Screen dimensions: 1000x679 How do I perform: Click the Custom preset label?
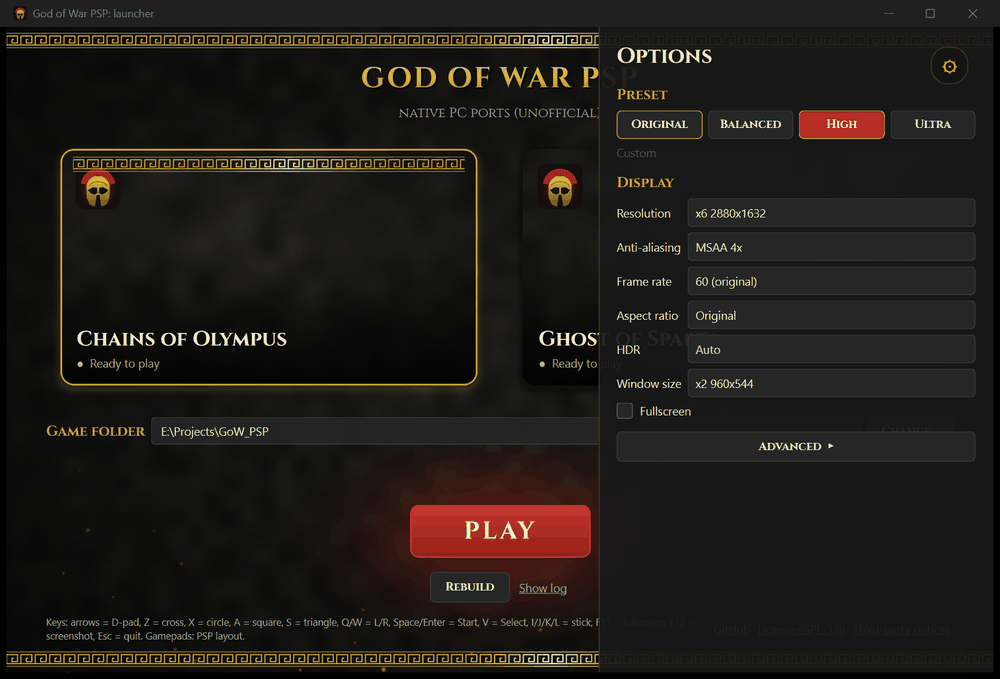tap(636, 153)
